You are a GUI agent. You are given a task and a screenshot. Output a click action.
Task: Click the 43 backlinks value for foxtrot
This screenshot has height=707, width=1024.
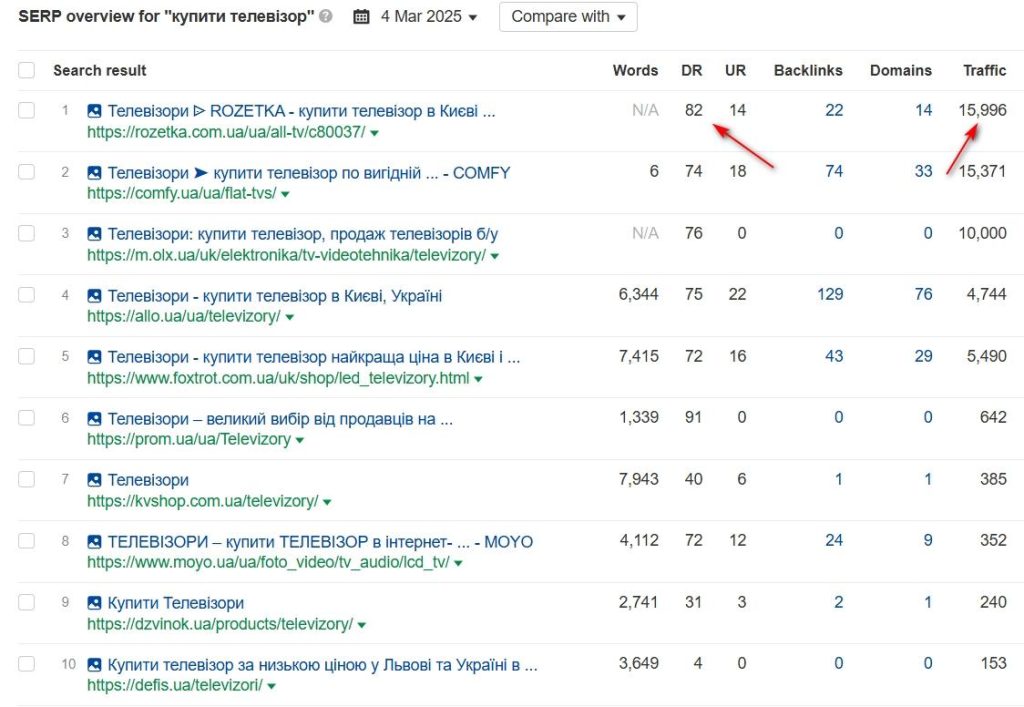pos(834,356)
